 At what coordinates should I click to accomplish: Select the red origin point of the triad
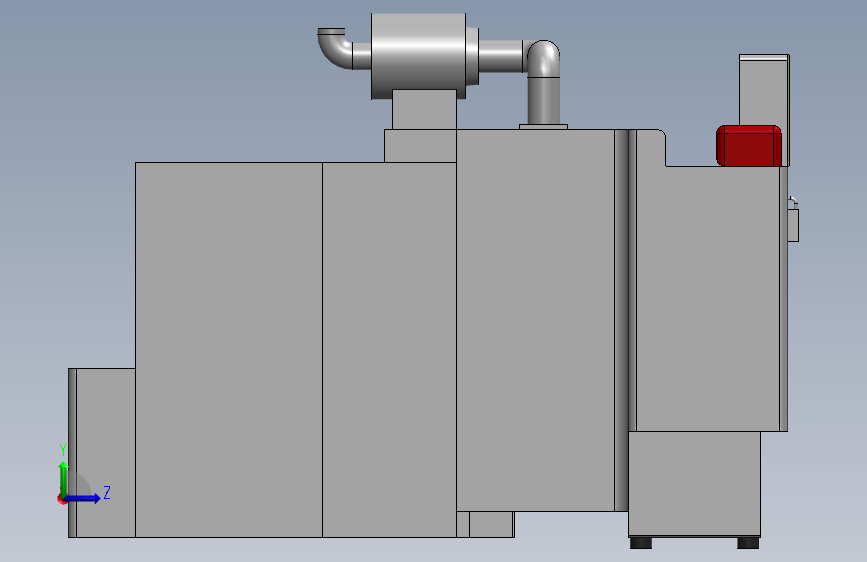pyautogui.click(x=61, y=499)
